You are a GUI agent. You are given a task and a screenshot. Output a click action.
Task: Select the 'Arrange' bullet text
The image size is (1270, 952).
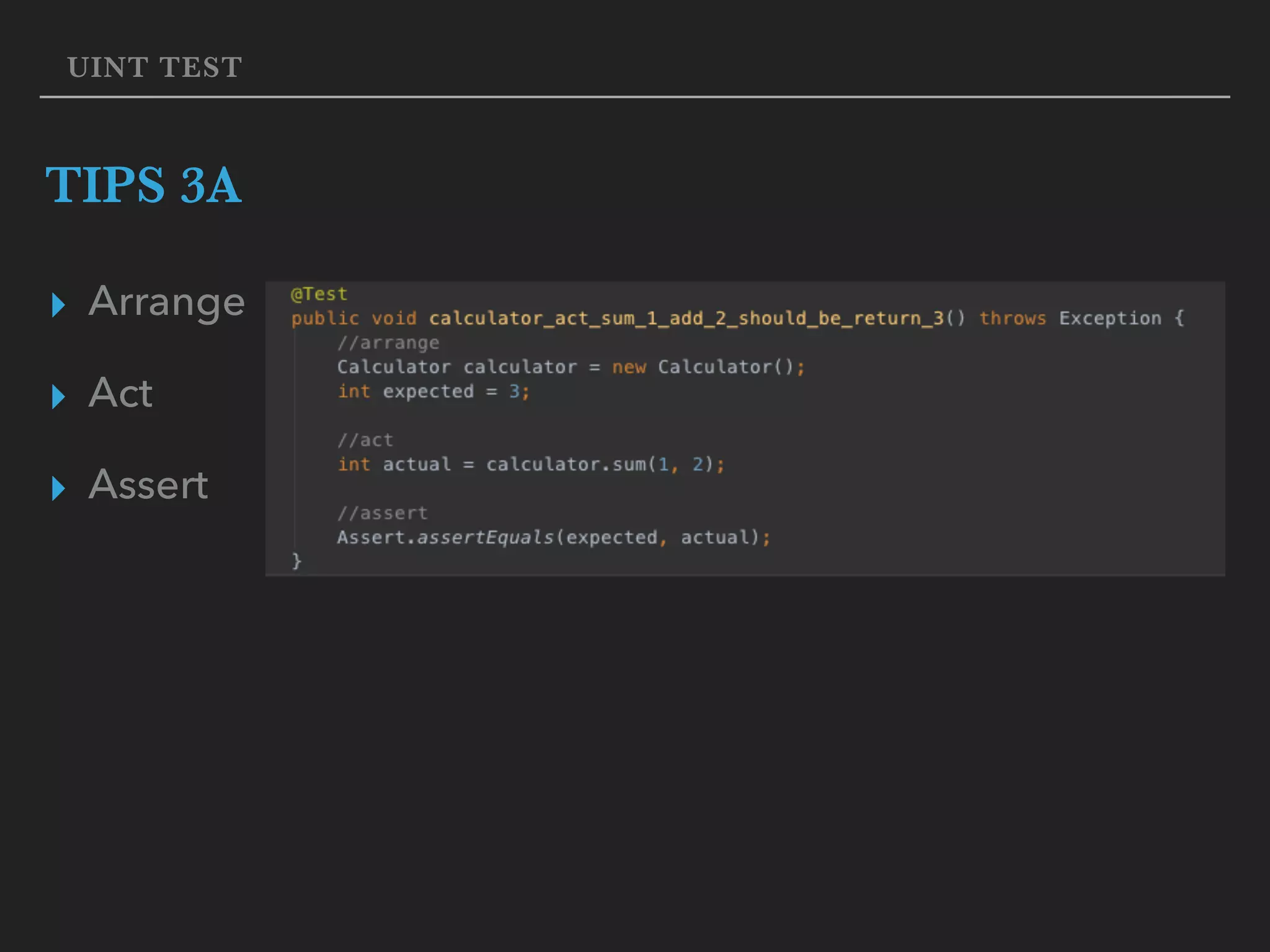167,304
